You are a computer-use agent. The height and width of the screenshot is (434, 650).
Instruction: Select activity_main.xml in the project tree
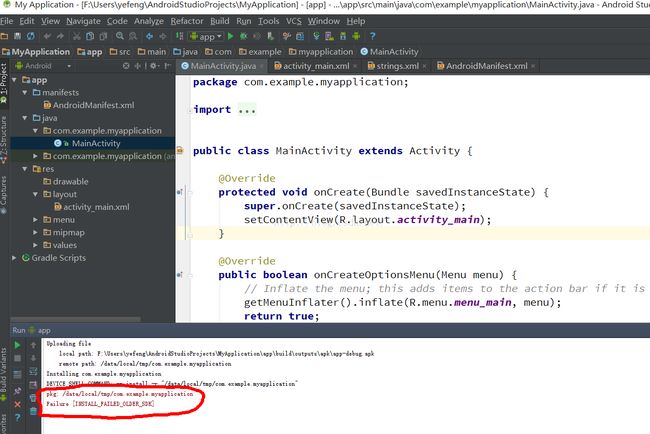tap(92, 207)
